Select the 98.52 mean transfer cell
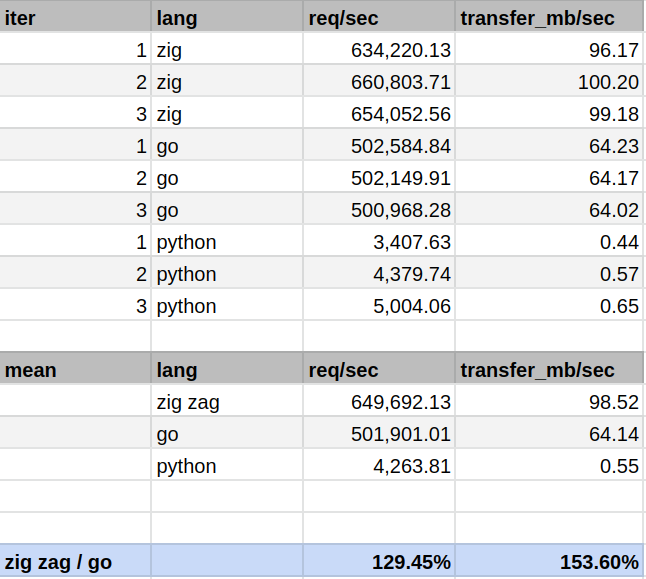 (550, 402)
